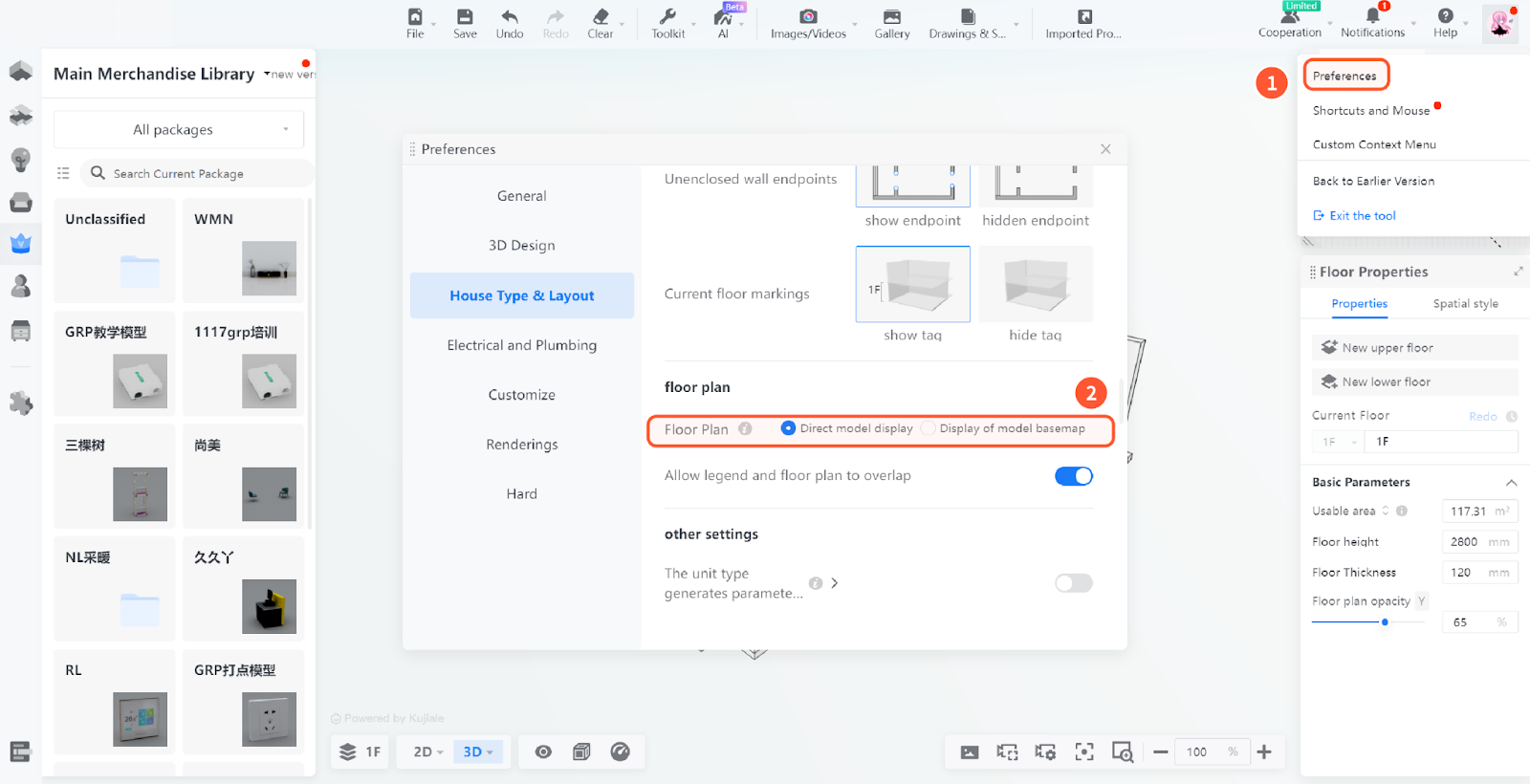
Task: Click the zoom in plus icon
Action: point(1264,752)
